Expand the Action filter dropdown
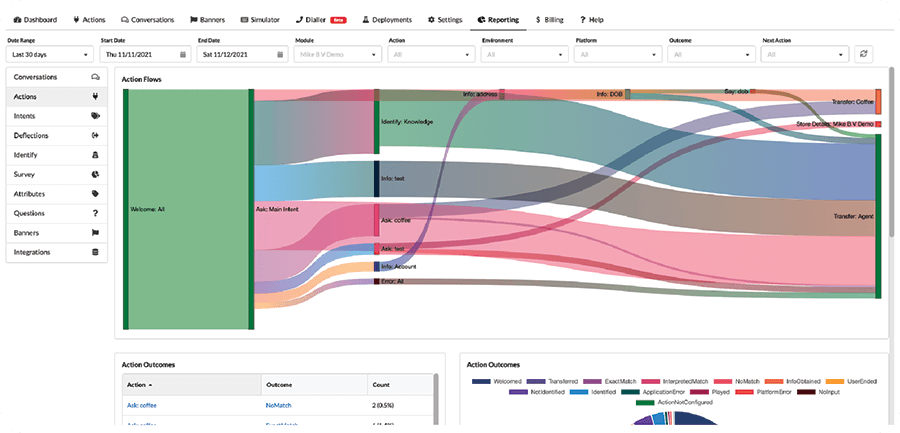Screen dimensions: 900x433 coord(431,55)
